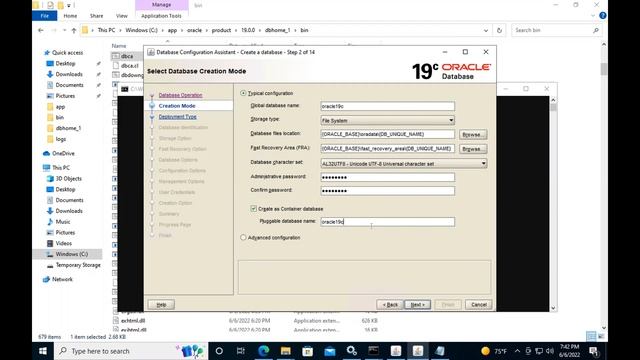The height and width of the screenshot is (360, 640).
Task: Open Explorer help question mark icon
Action: tap(602, 16)
